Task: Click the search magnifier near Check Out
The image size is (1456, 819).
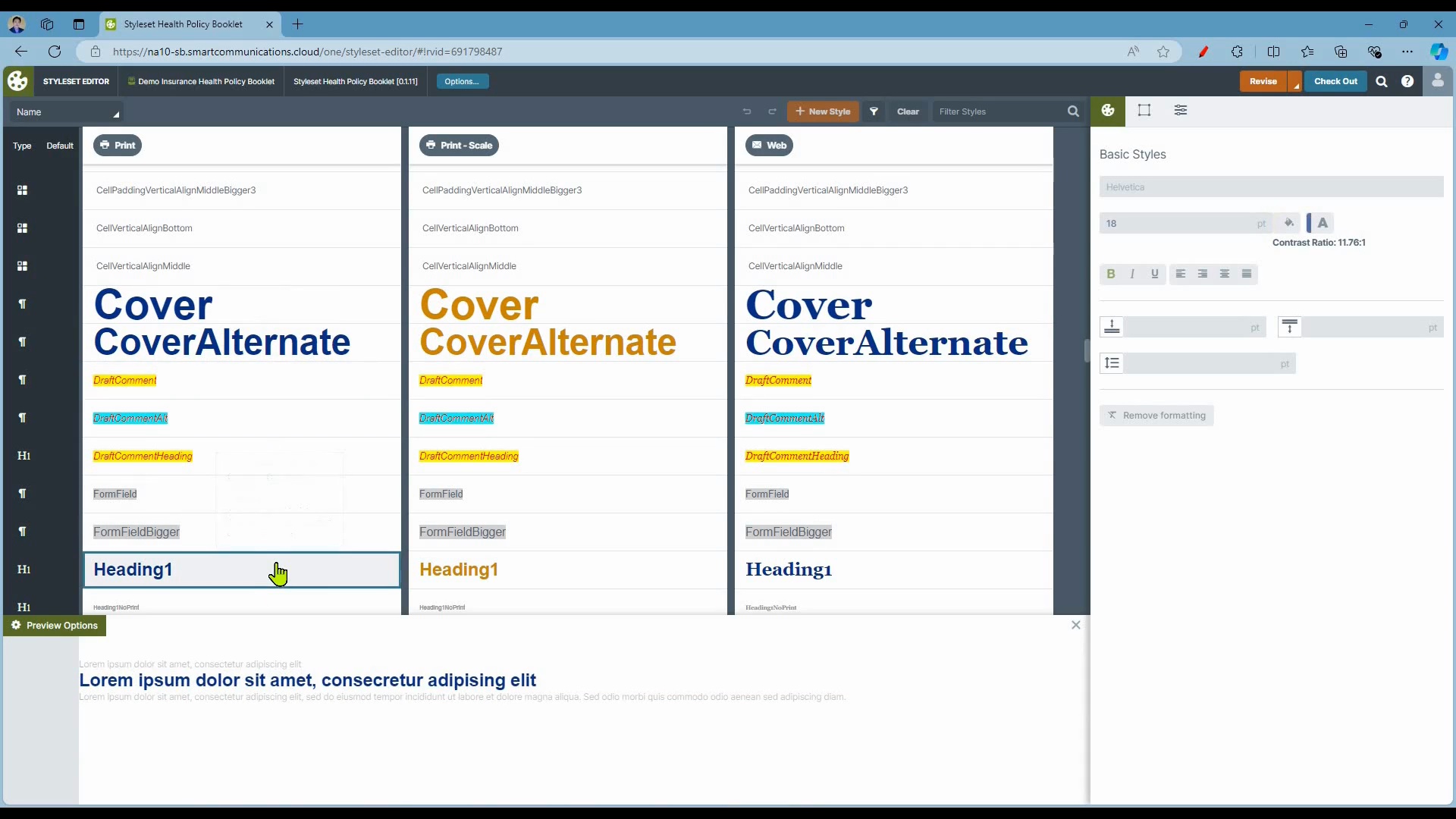Action: 1382,81
